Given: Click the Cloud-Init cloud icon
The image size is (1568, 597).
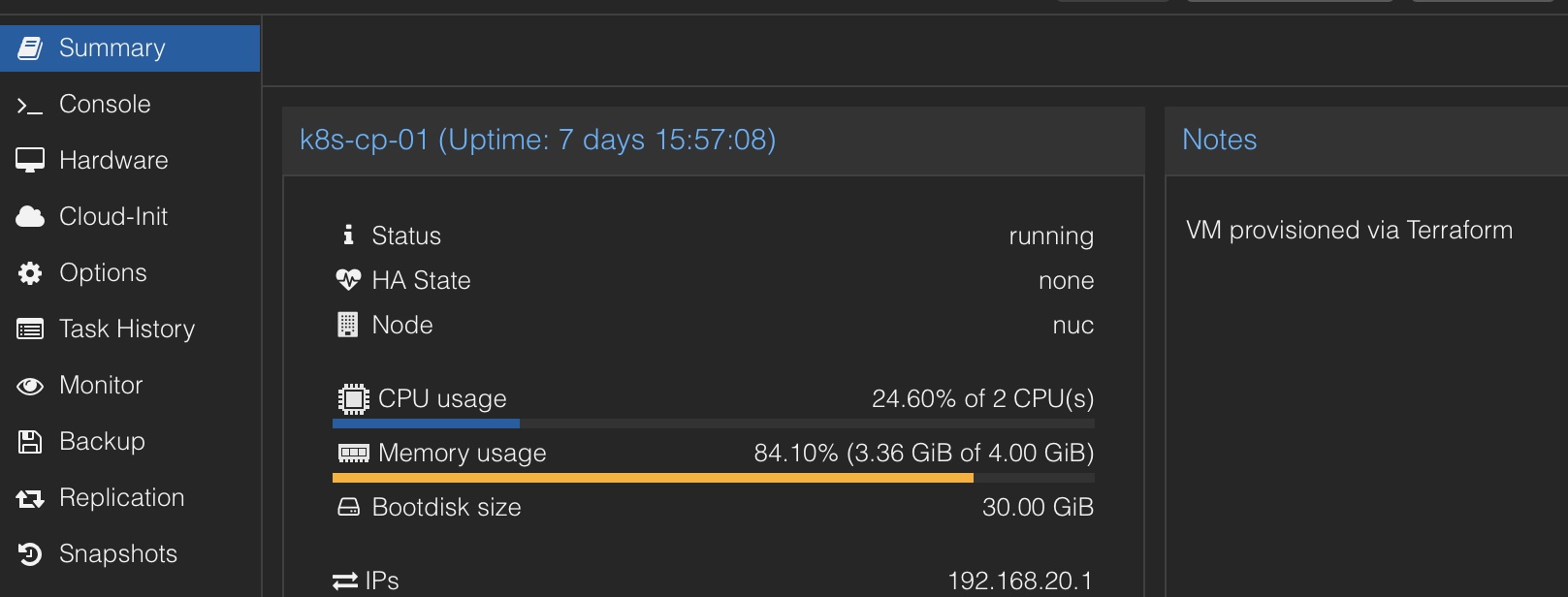Looking at the screenshot, I should [x=30, y=217].
